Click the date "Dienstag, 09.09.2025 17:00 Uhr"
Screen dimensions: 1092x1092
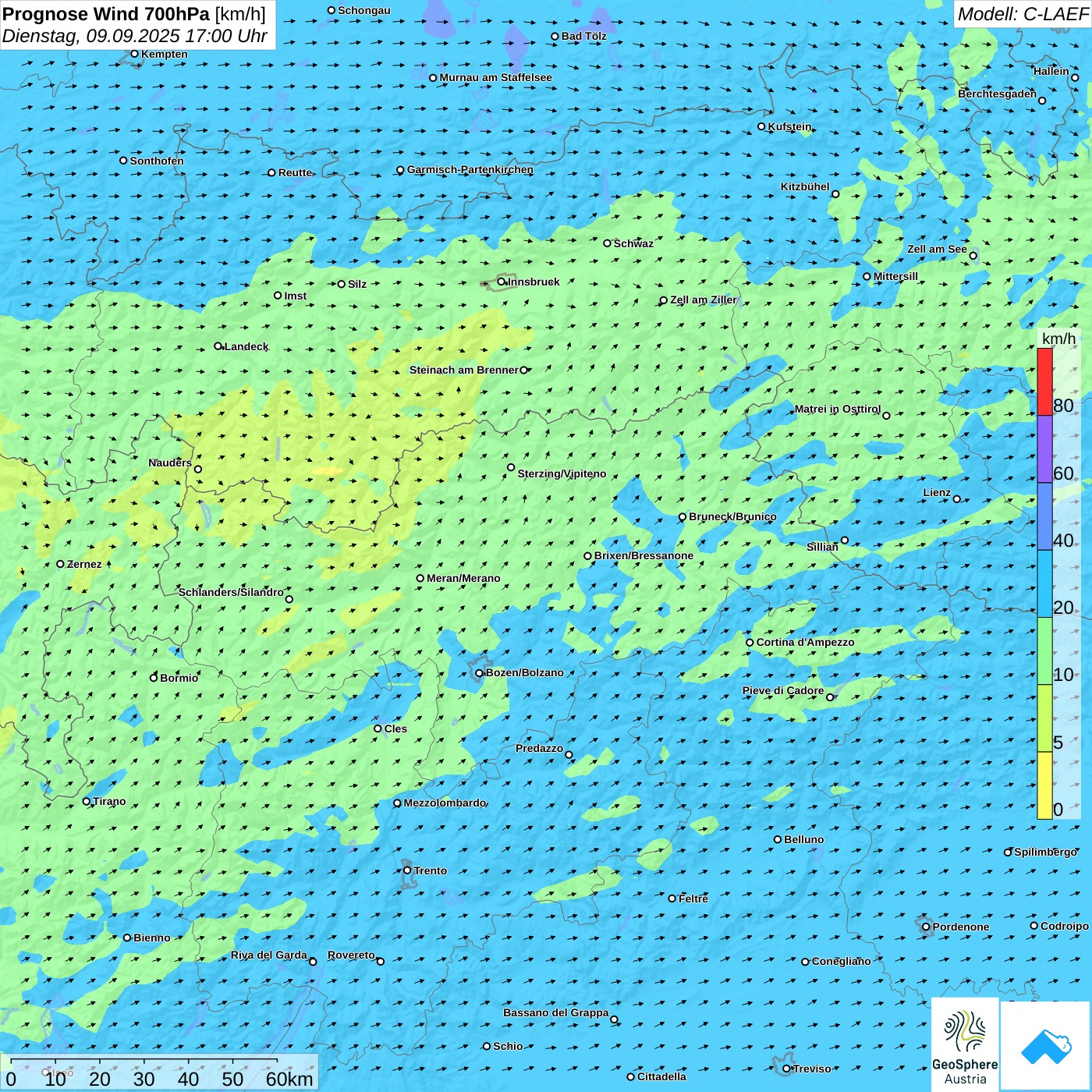point(135,36)
